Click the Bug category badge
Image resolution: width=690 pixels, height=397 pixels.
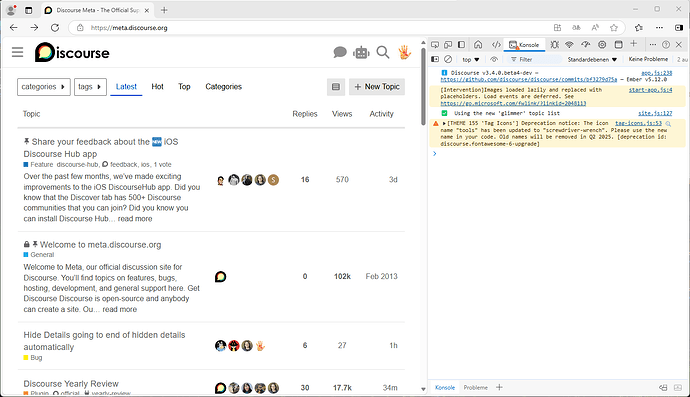[x=33, y=357]
